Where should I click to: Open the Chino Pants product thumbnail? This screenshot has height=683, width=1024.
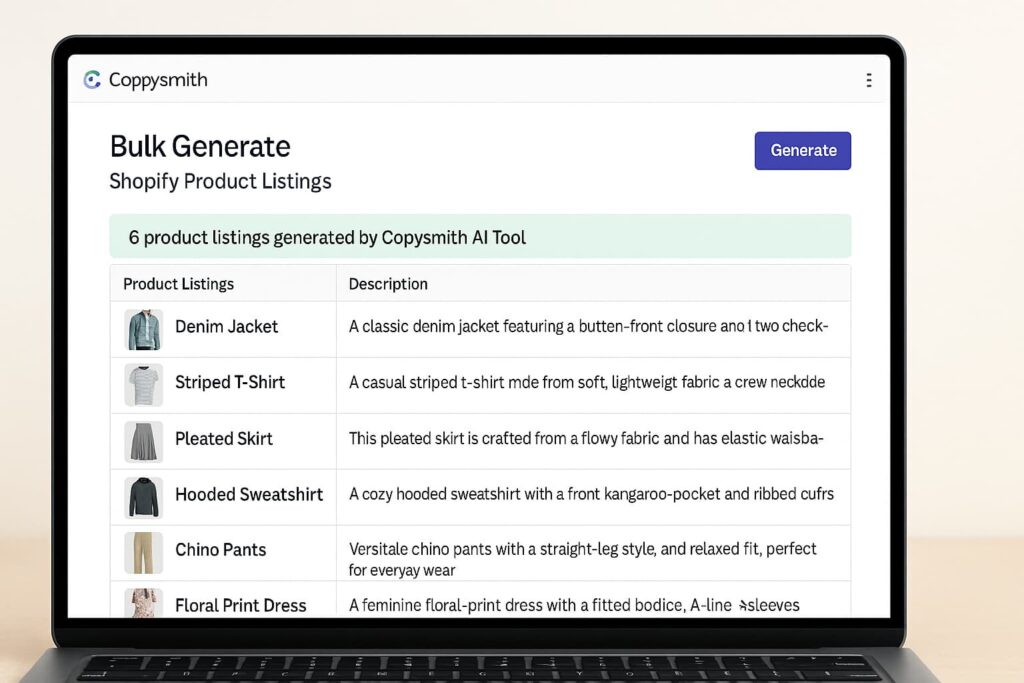[x=144, y=553]
